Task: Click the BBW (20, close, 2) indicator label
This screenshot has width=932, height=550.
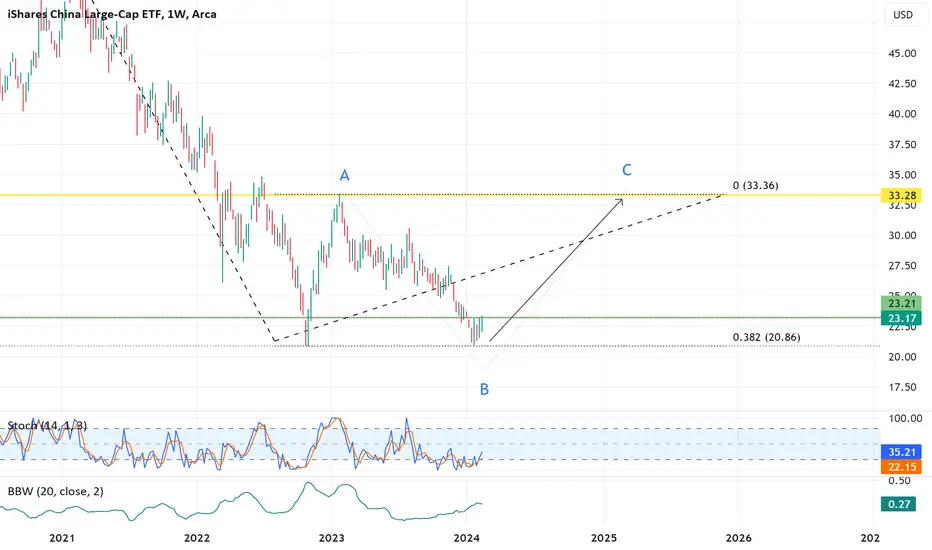Action: [55, 491]
